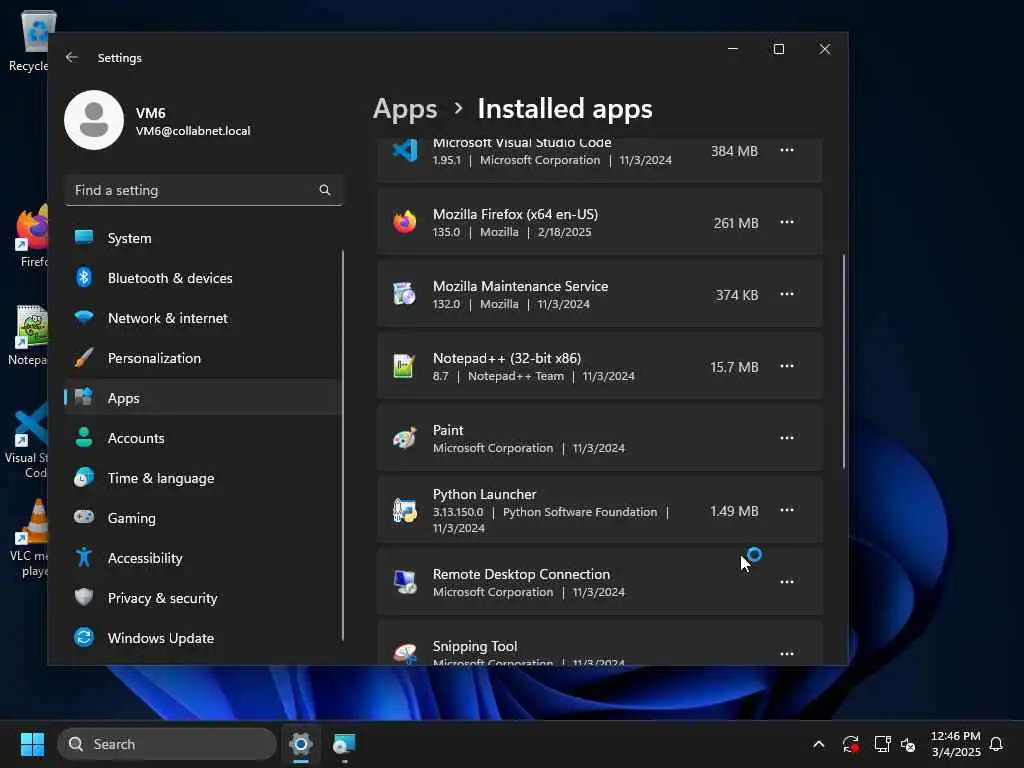The image size is (1024, 768).
Task: Click the Visual Studio Code desktop shortcut
Action: [x=27, y=441]
